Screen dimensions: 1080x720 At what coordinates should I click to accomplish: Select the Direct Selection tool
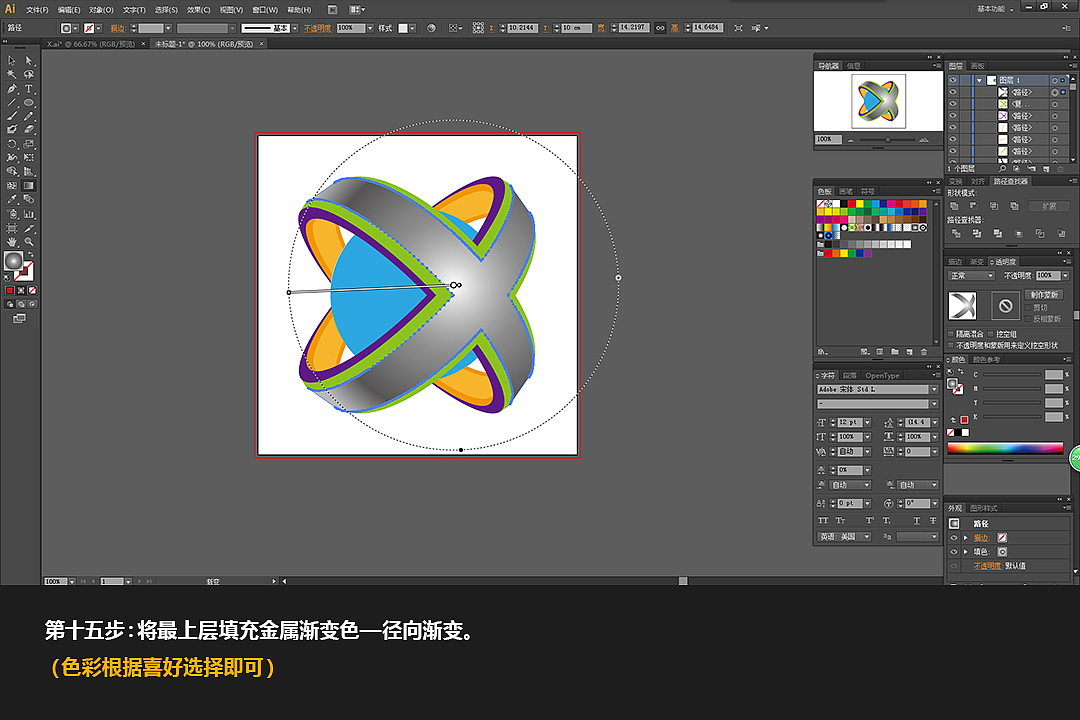[29, 61]
